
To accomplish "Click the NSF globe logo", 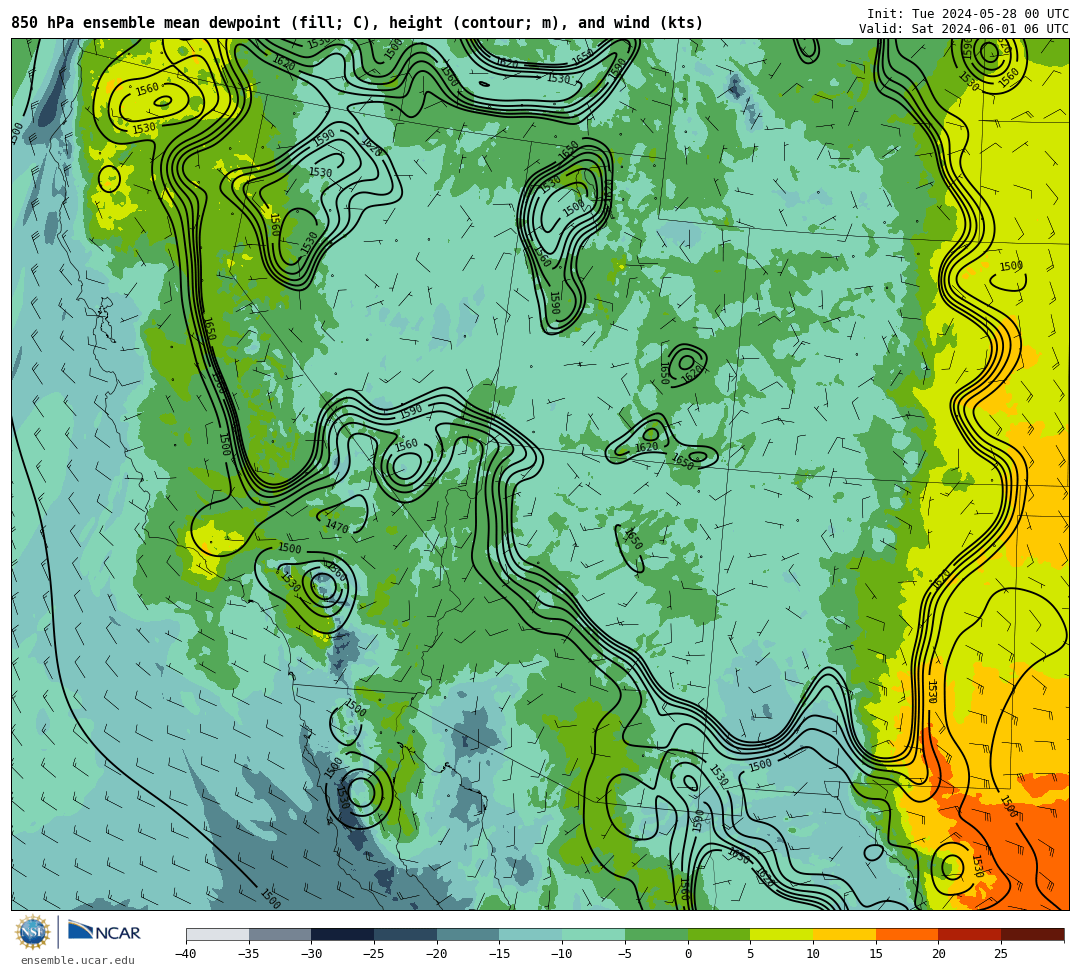I will [32, 932].
